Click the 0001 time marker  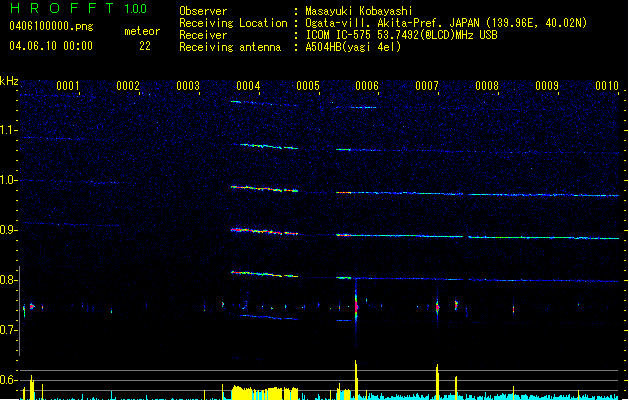click(x=68, y=85)
